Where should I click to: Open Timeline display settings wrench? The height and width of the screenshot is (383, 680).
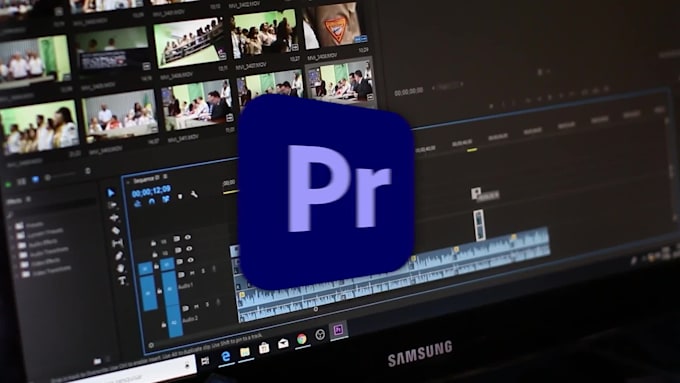(x=194, y=195)
